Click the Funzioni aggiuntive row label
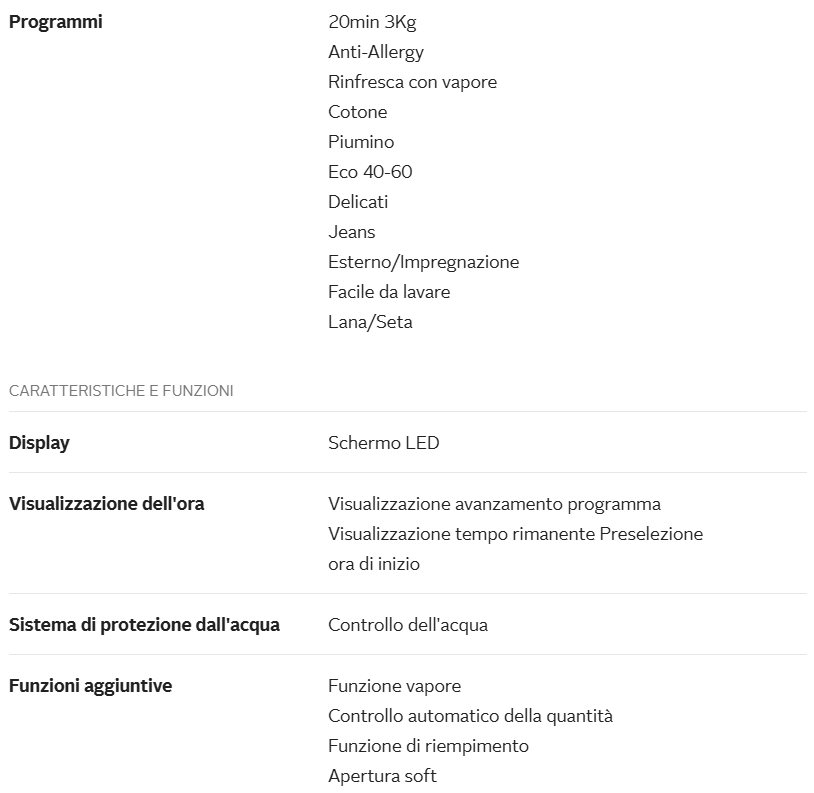 click(x=90, y=685)
